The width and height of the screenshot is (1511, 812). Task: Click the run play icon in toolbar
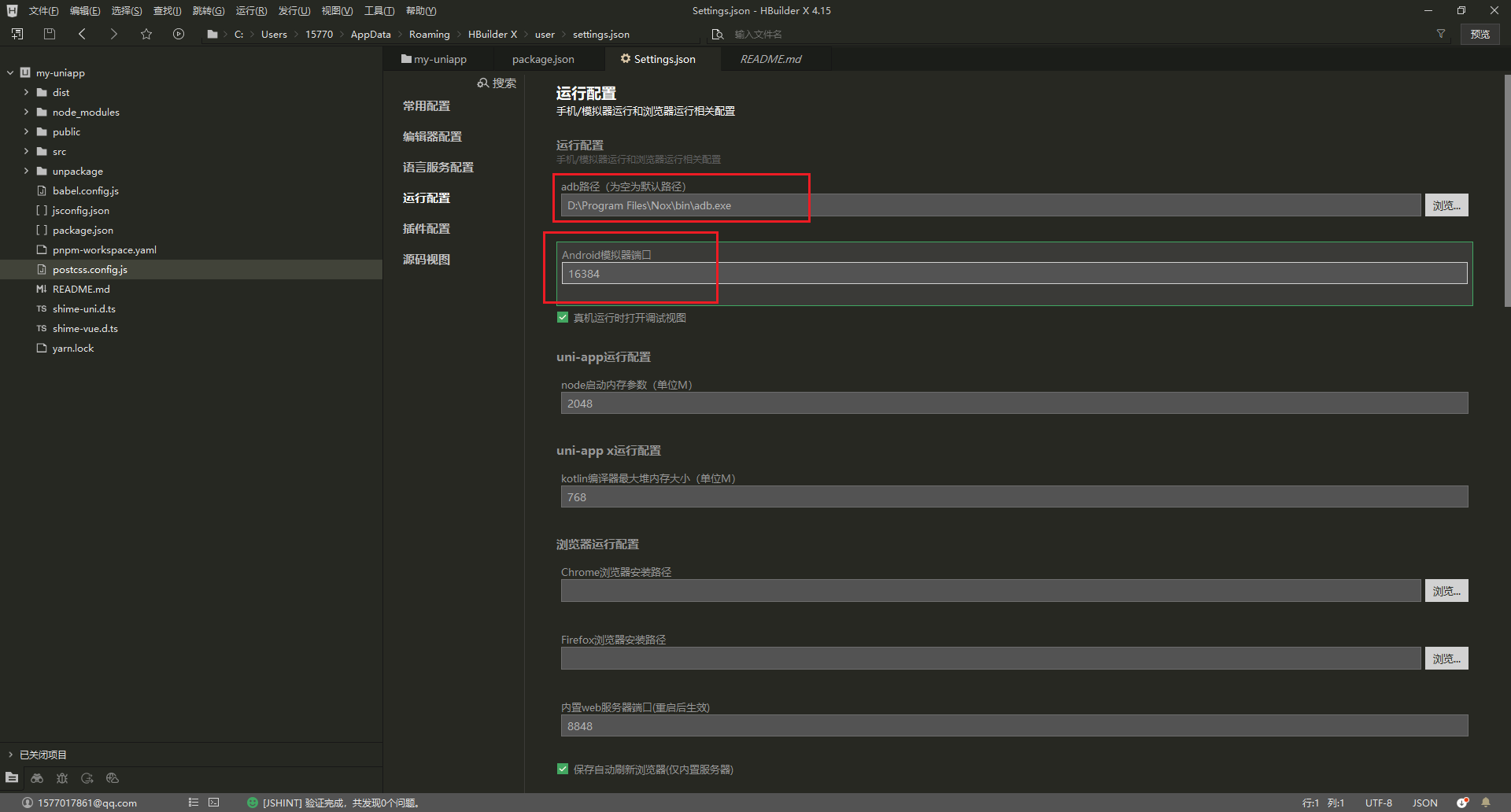click(x=179, y=34)
